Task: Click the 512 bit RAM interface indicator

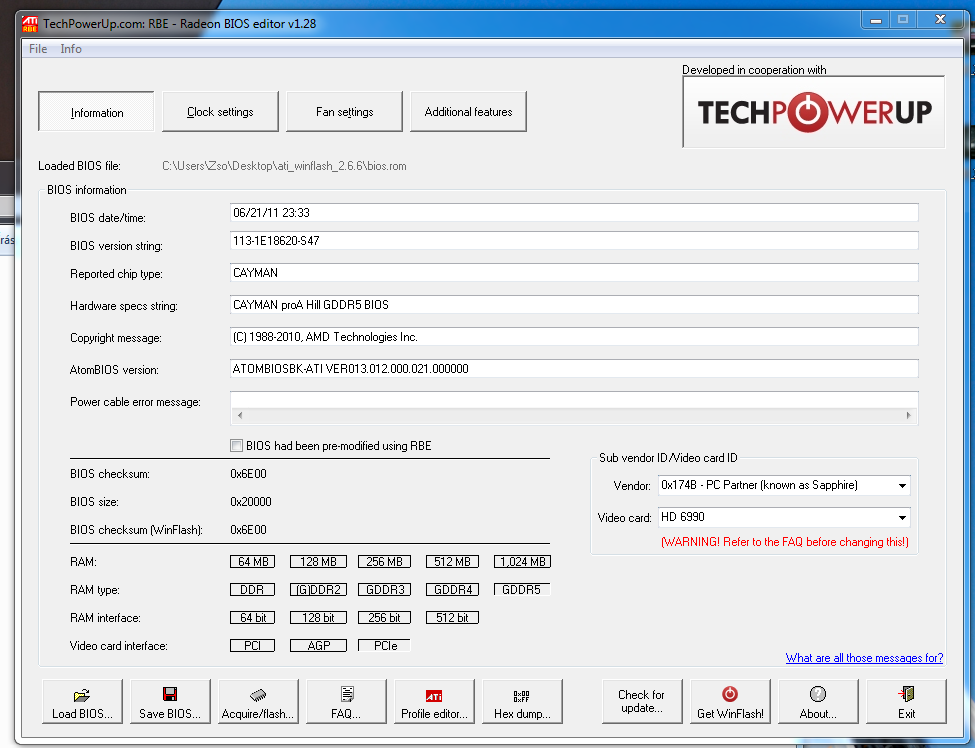Action: [452, 617]
